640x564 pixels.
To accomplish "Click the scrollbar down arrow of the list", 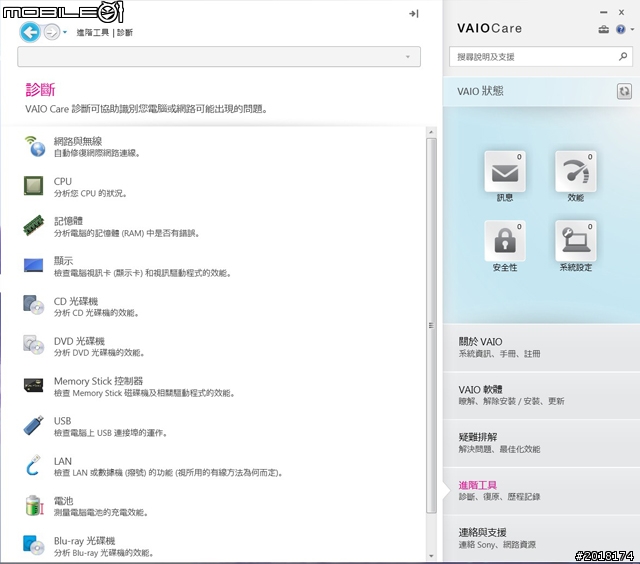I will tap(431, 556).
